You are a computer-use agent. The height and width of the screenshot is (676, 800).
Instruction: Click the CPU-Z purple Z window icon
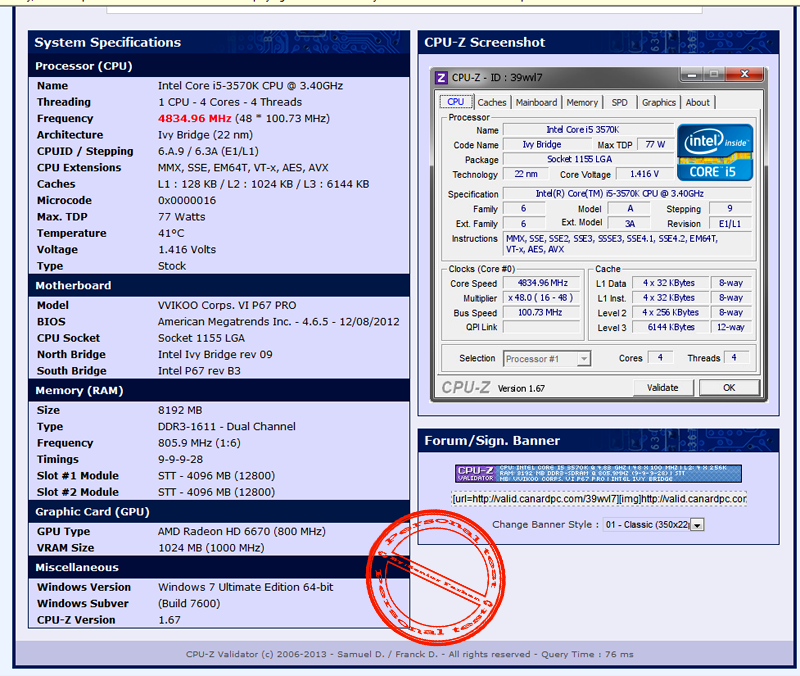[x=441, y=78]
